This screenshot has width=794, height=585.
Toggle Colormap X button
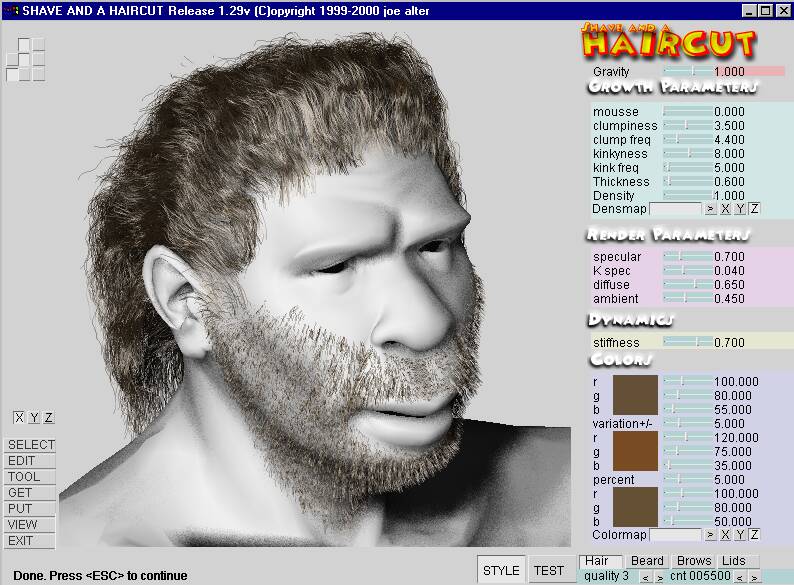725,535
